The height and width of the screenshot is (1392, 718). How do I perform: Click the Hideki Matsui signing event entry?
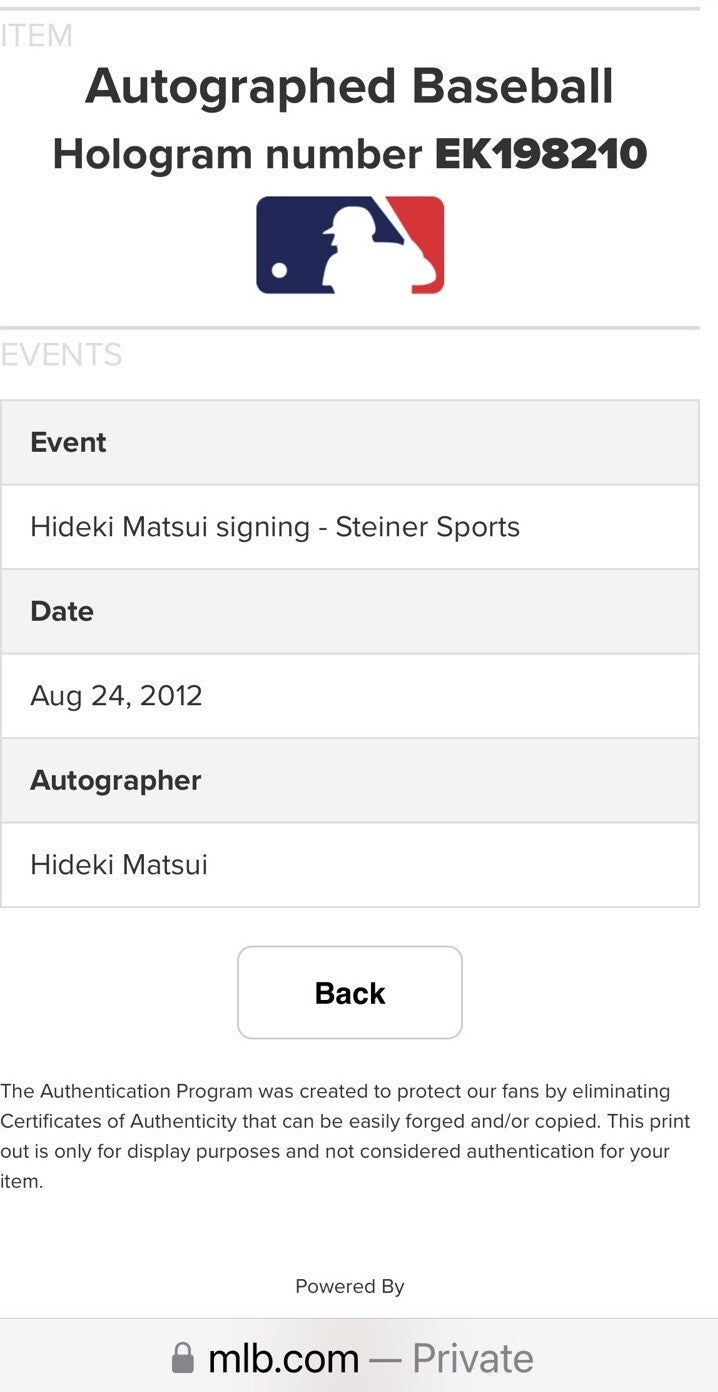click(x=272, y=527)
